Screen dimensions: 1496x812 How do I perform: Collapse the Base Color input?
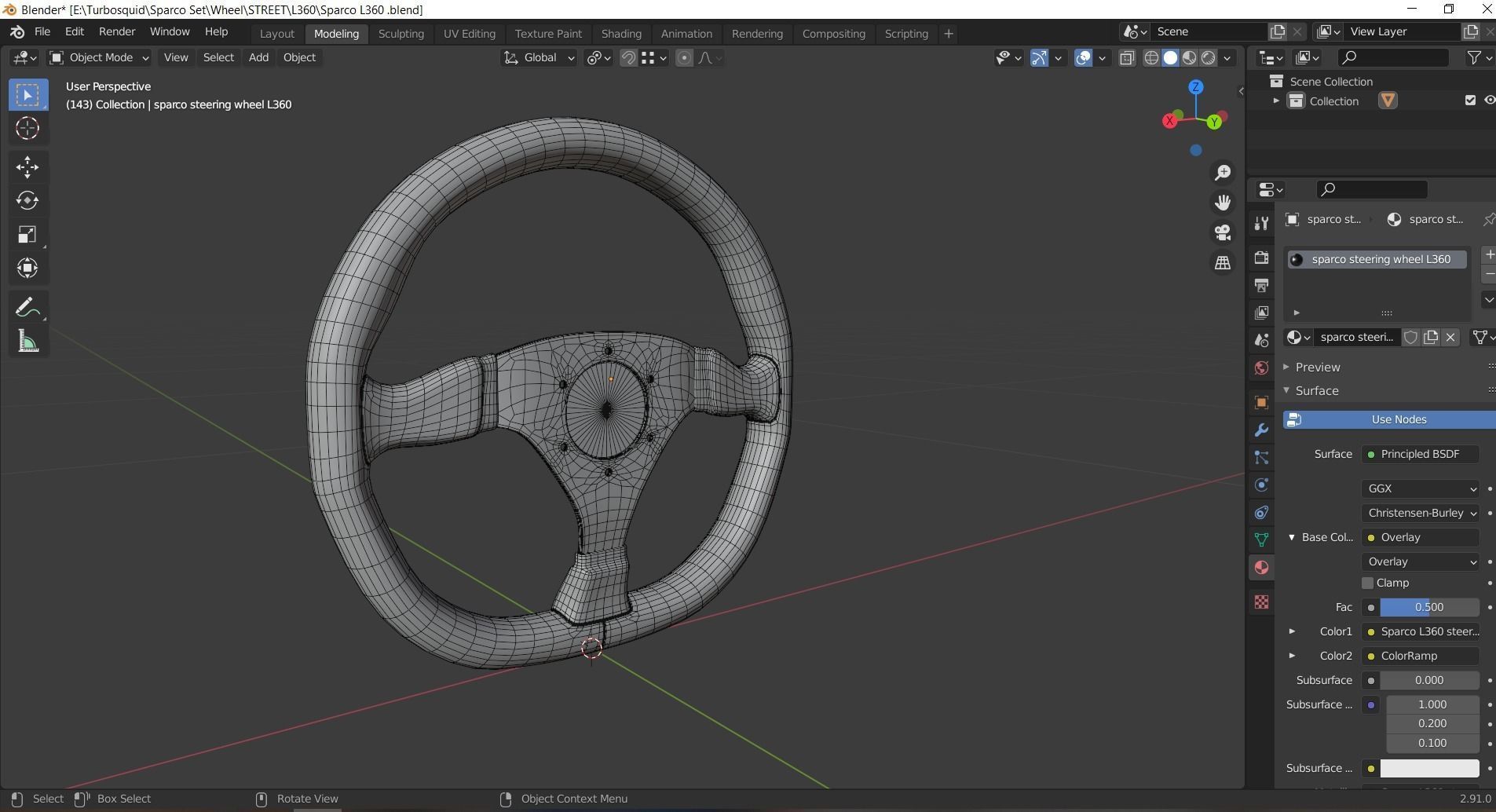coord(1292,537)
